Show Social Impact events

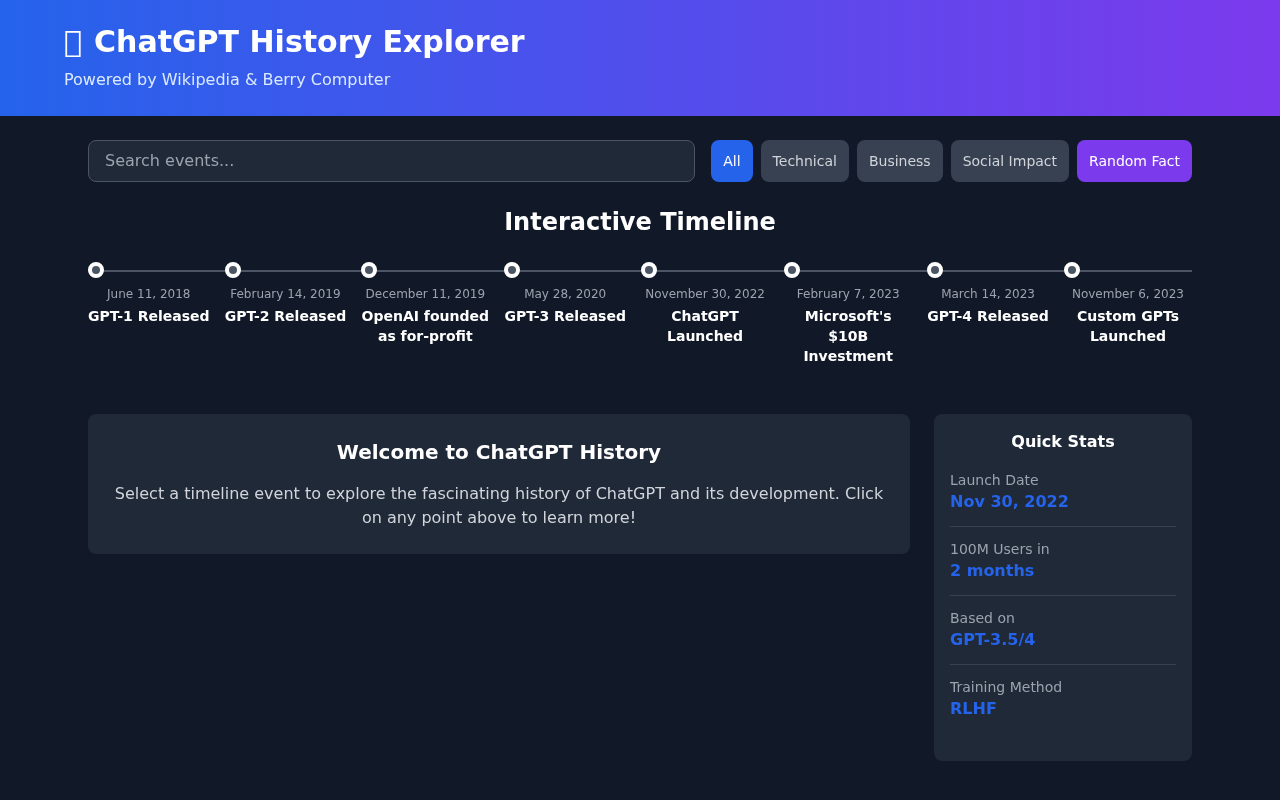tap(1010, 160)
